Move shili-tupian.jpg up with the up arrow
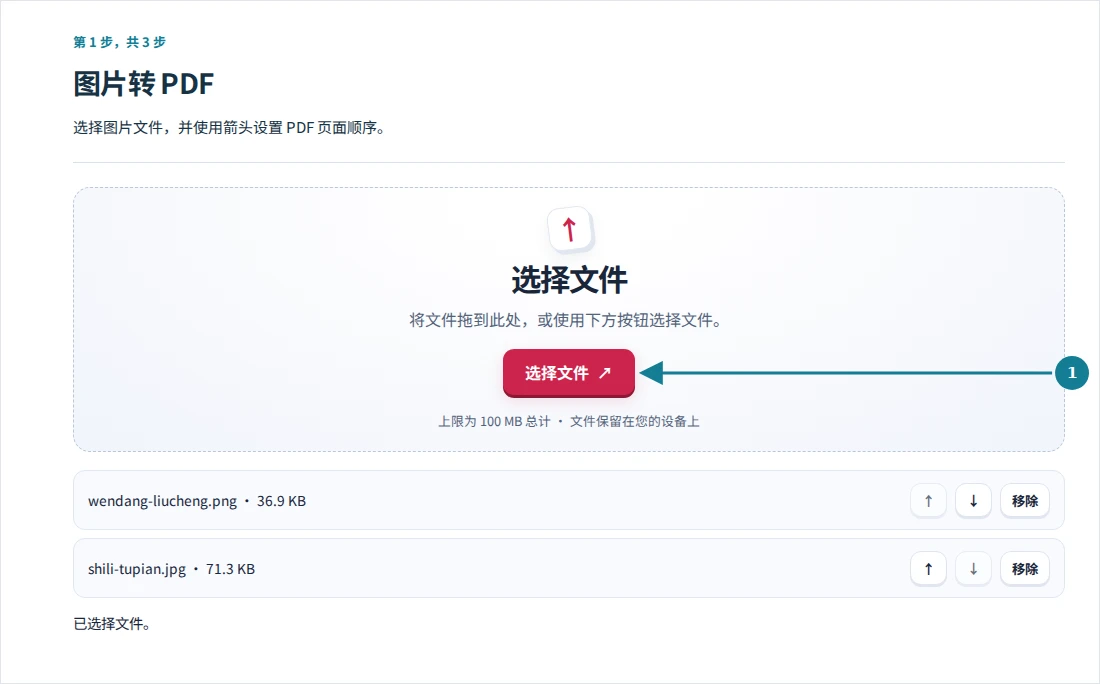The width and height of the screenshot is (1100, 684). tap(928, 569)
